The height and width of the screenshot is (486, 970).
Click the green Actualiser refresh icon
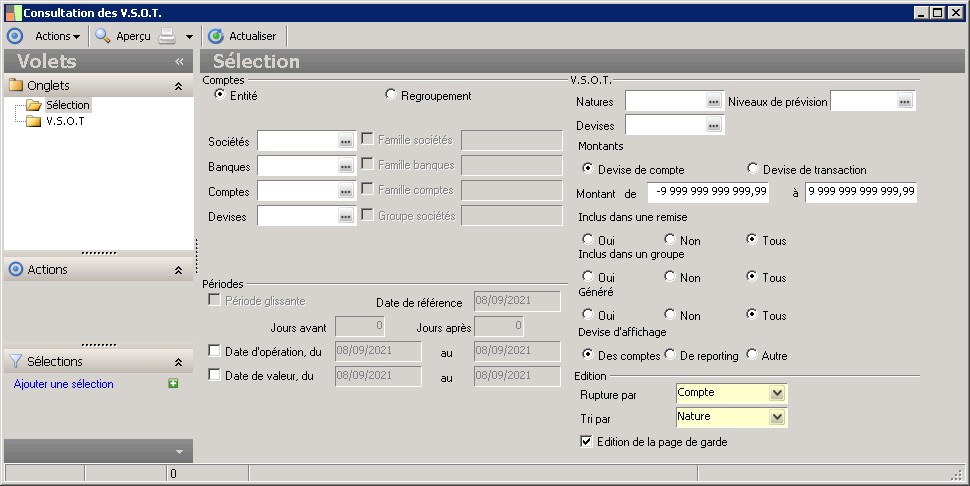click(215, 36)
